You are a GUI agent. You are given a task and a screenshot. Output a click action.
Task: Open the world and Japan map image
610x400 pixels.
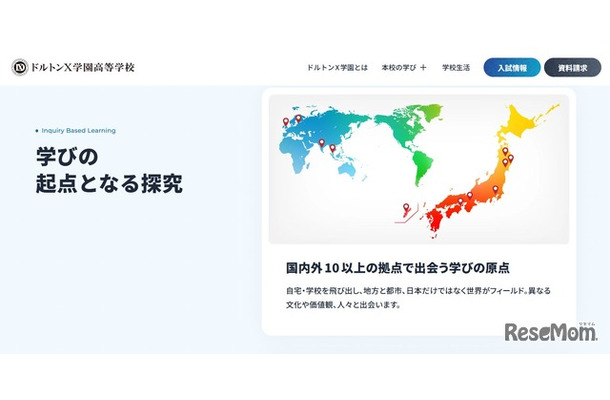coord(419,169)
